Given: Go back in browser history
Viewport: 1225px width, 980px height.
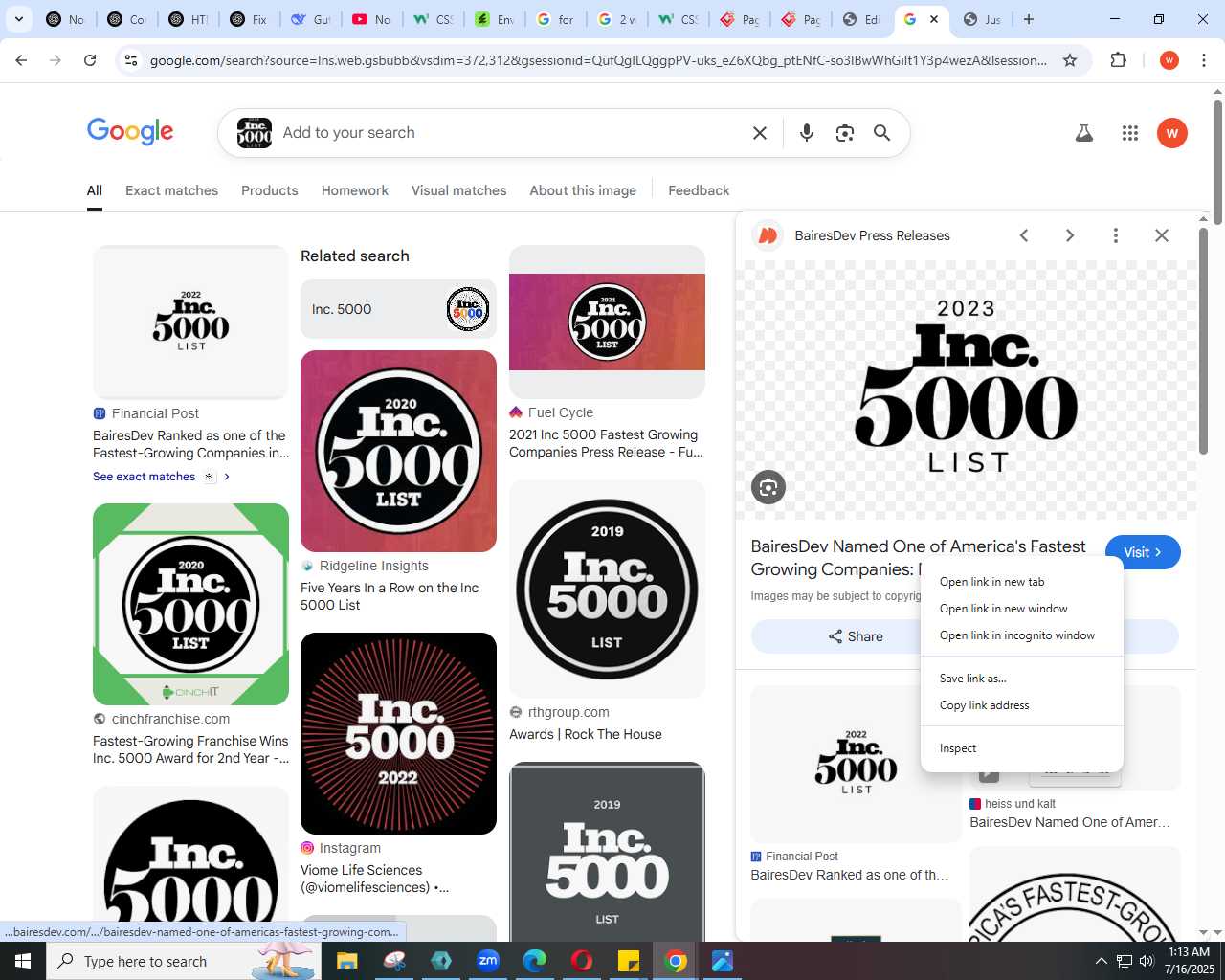Looking at the screenshot, I should (x=21, y=60).
